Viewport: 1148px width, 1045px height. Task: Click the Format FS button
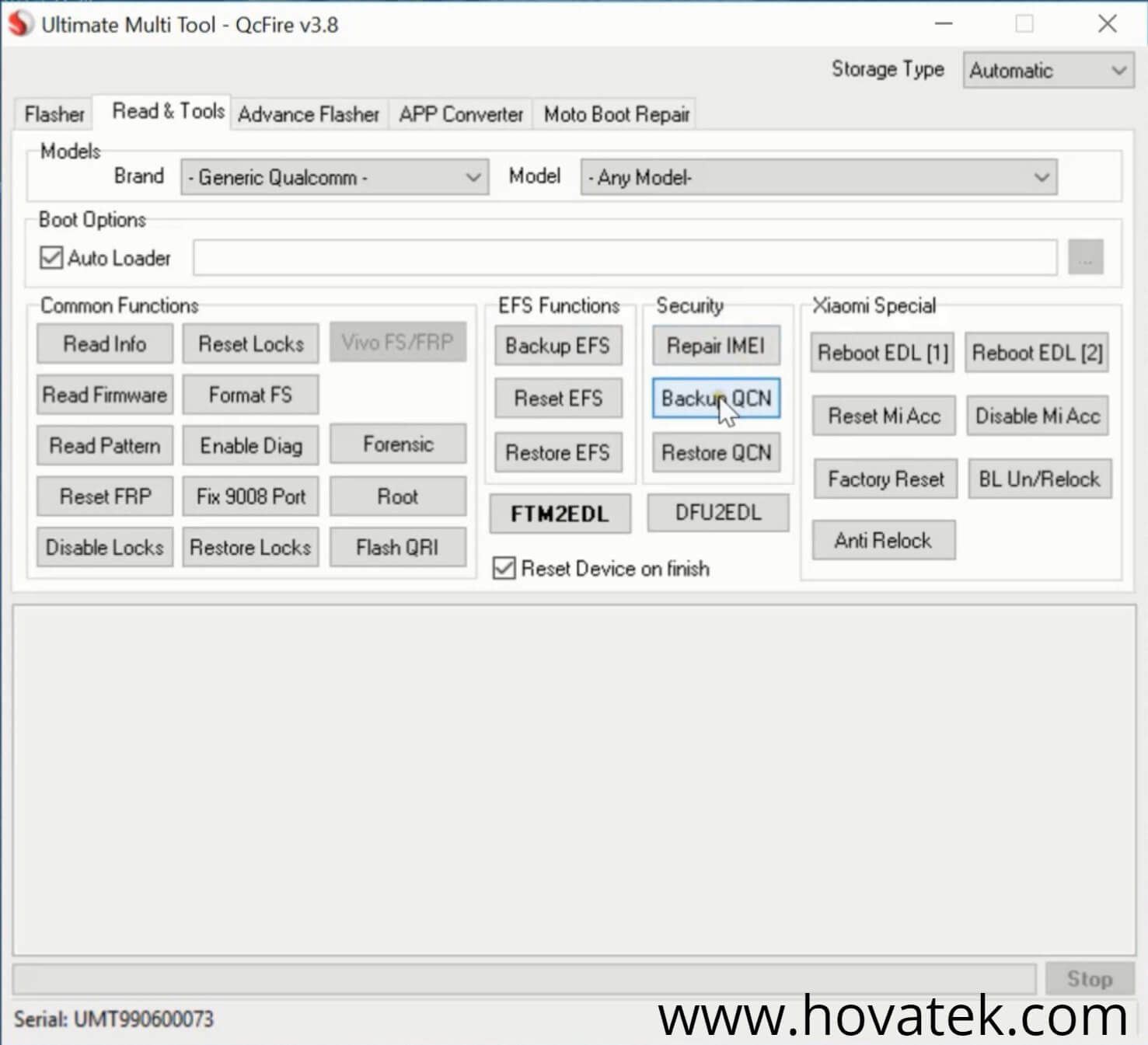(250, 395)
